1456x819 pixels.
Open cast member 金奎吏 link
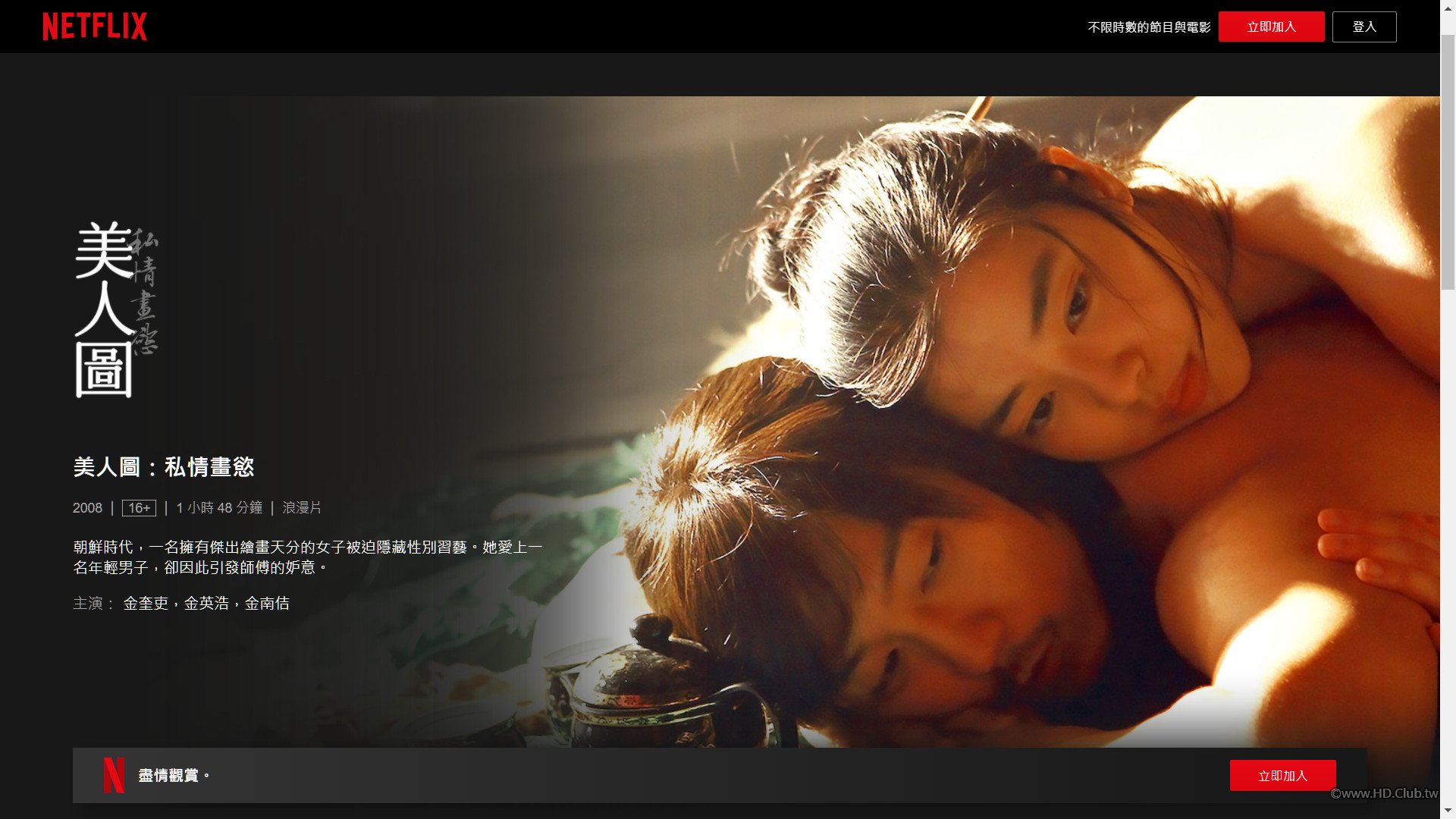coord(146,604)
